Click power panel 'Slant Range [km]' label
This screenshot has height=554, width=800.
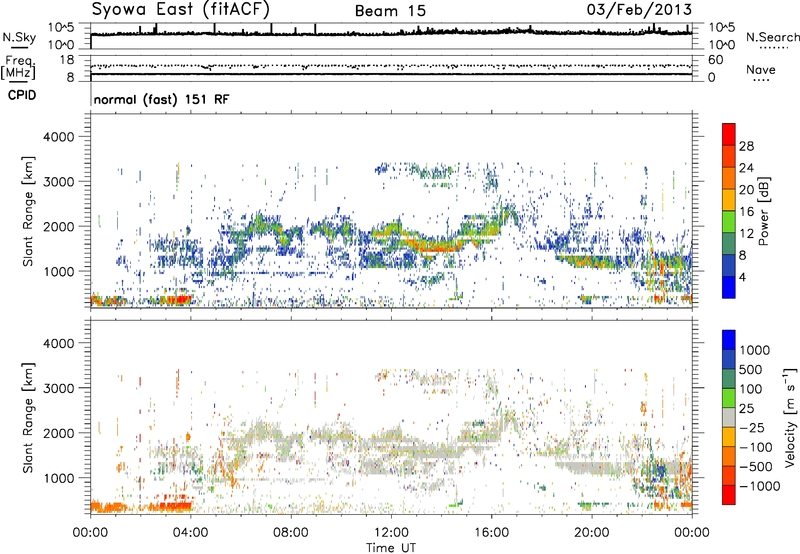[x=28, y=211]
